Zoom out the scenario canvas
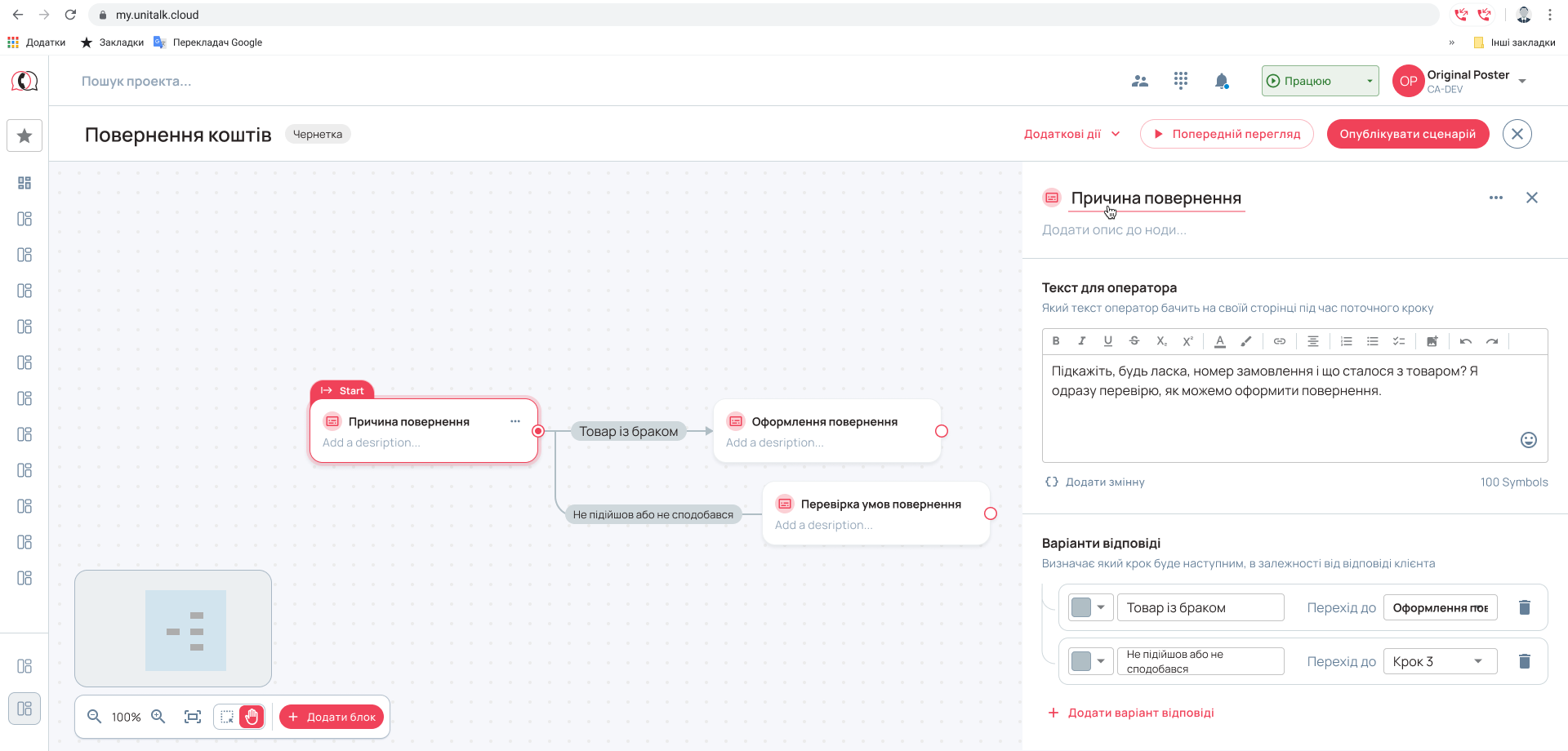The image size is (1568, 751). coord(95,717)
